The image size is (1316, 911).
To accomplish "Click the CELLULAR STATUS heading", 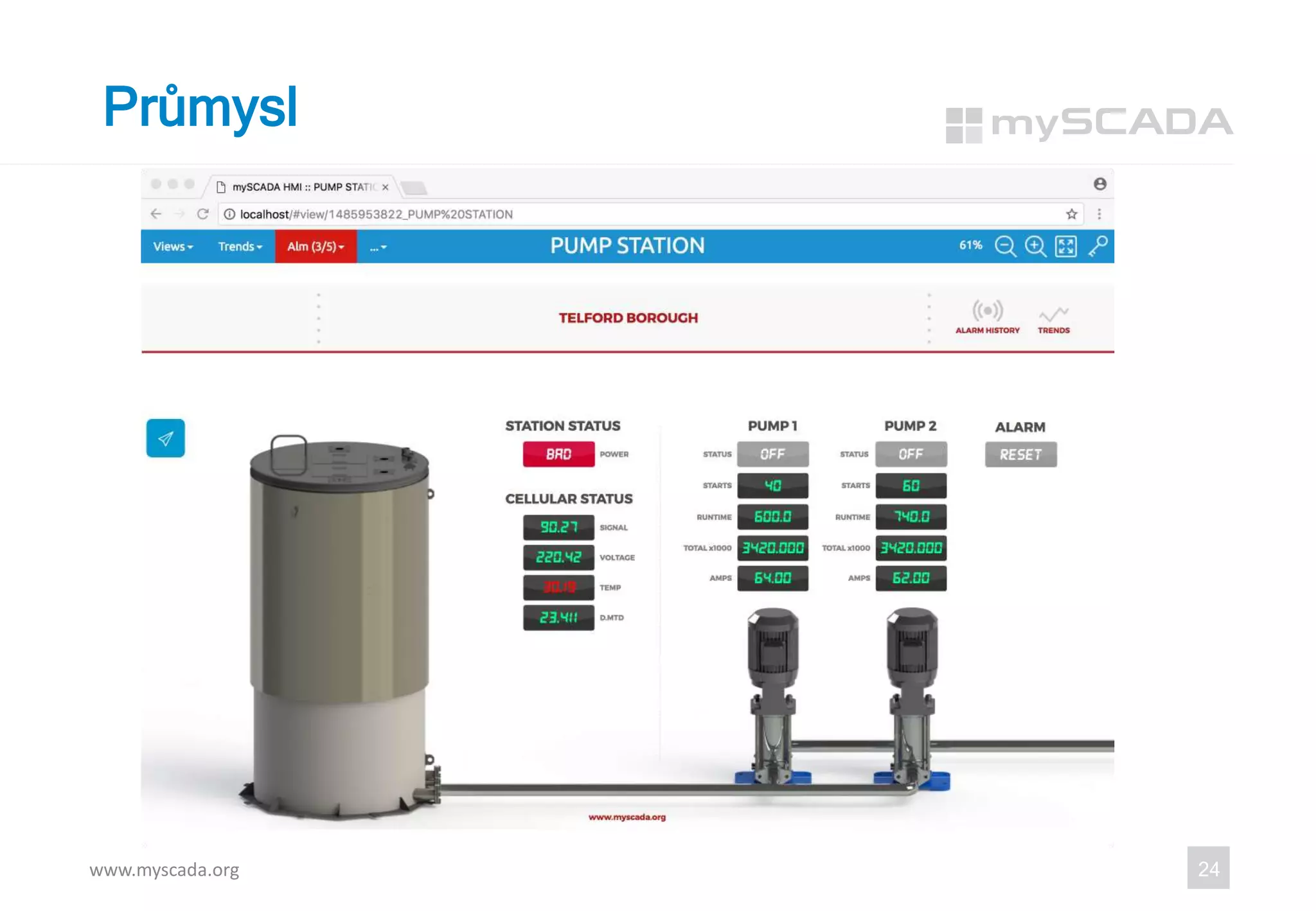I will [569, 499].
